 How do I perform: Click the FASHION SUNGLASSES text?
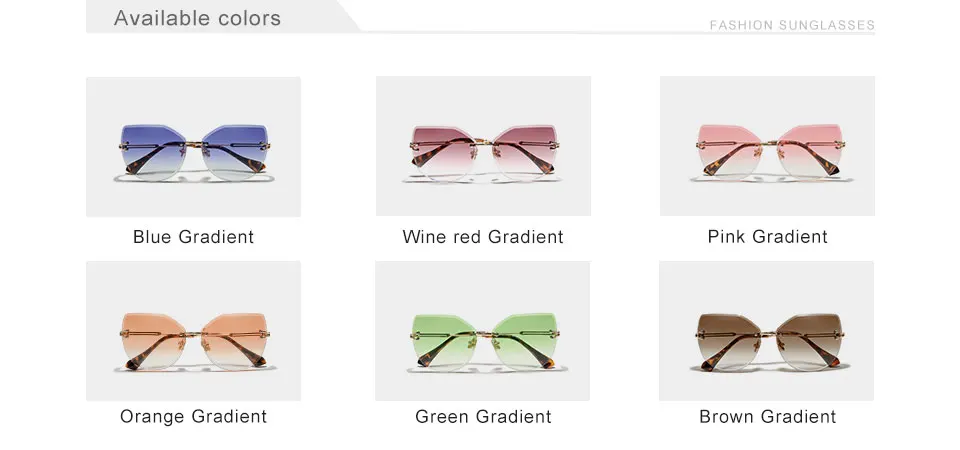tap(792, 25)
